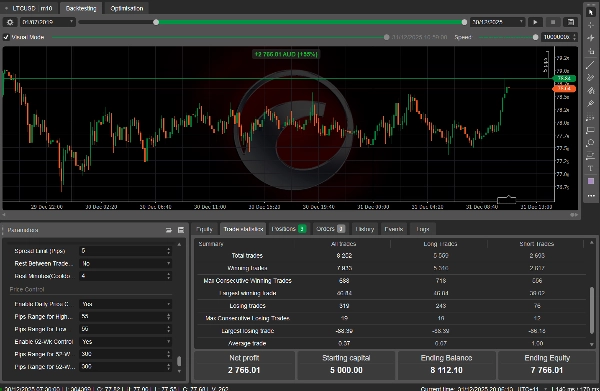Open Enable Daily Price Control dropdown
600x391 pixels.
click(x=125, y=304)
